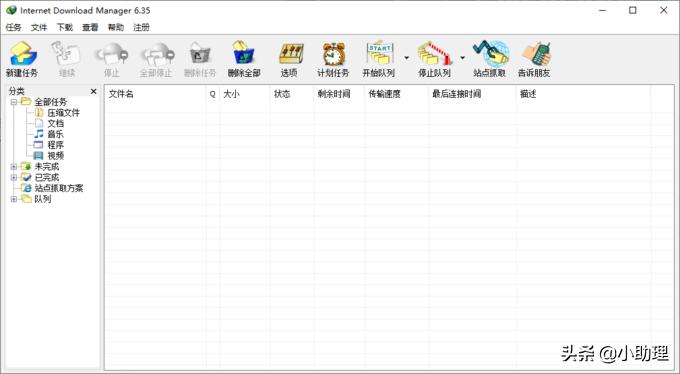Image resolution: width=680 pixels, height=374 pixels.
Task: Select 站点抓取方案 in the tree
Action: tap(59, 188)
